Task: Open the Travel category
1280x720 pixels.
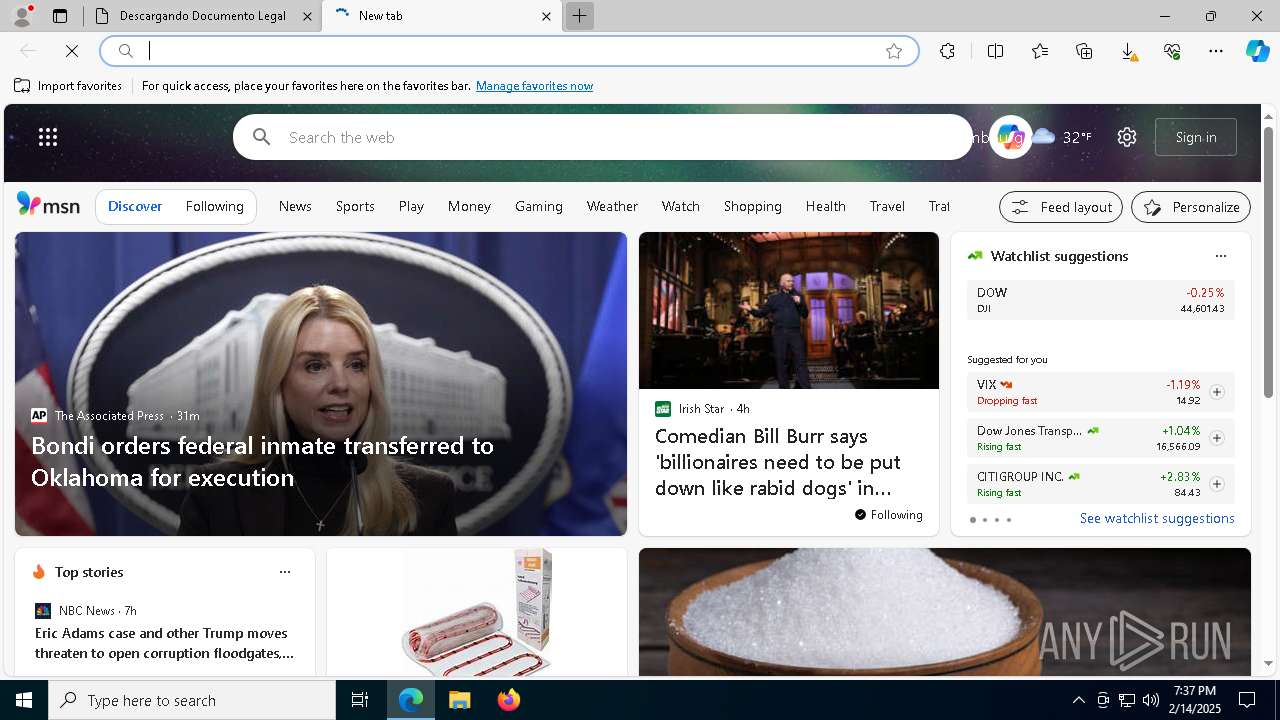Action: pos(887,206)
